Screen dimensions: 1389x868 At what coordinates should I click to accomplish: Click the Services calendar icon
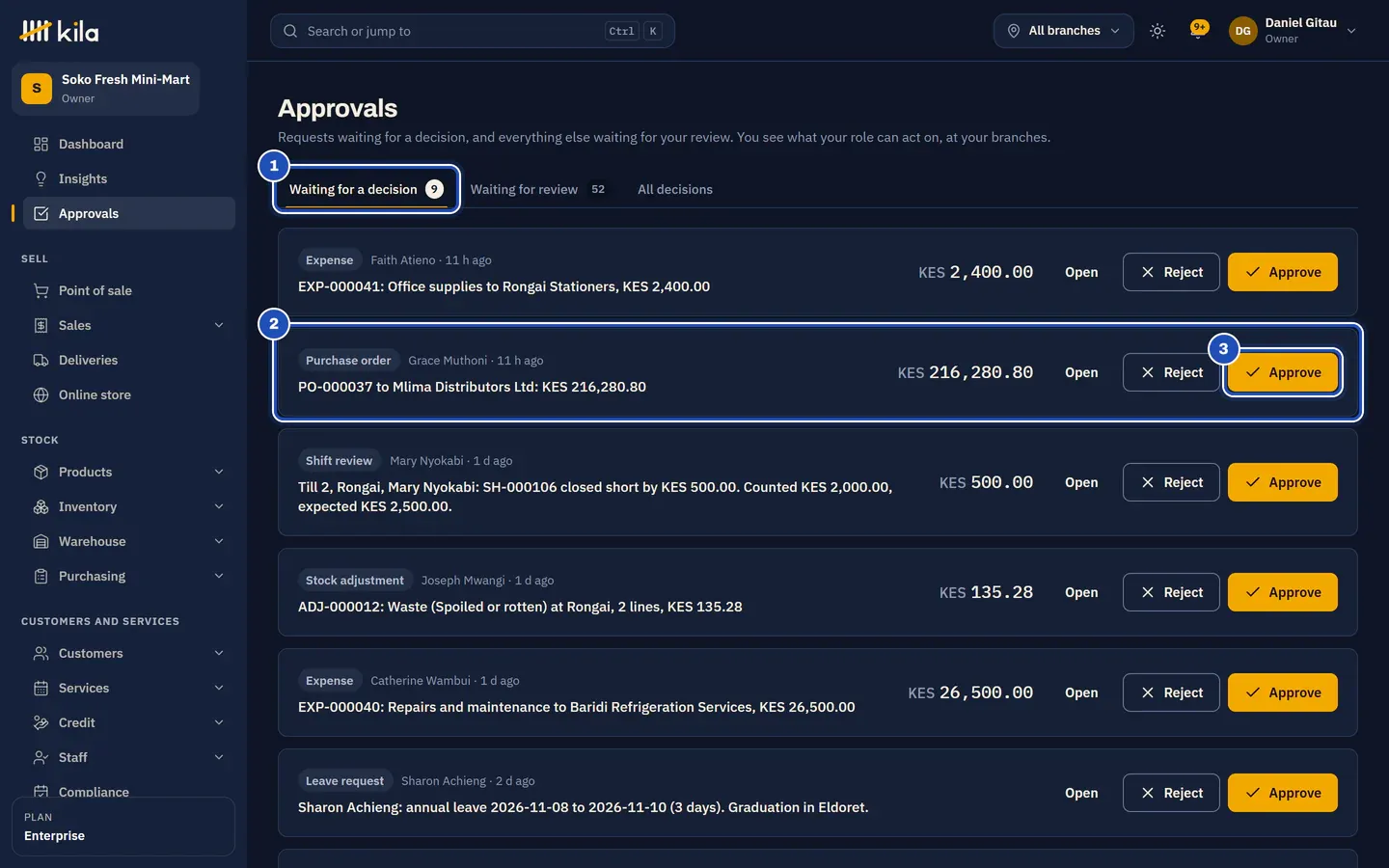pos(41,688)
